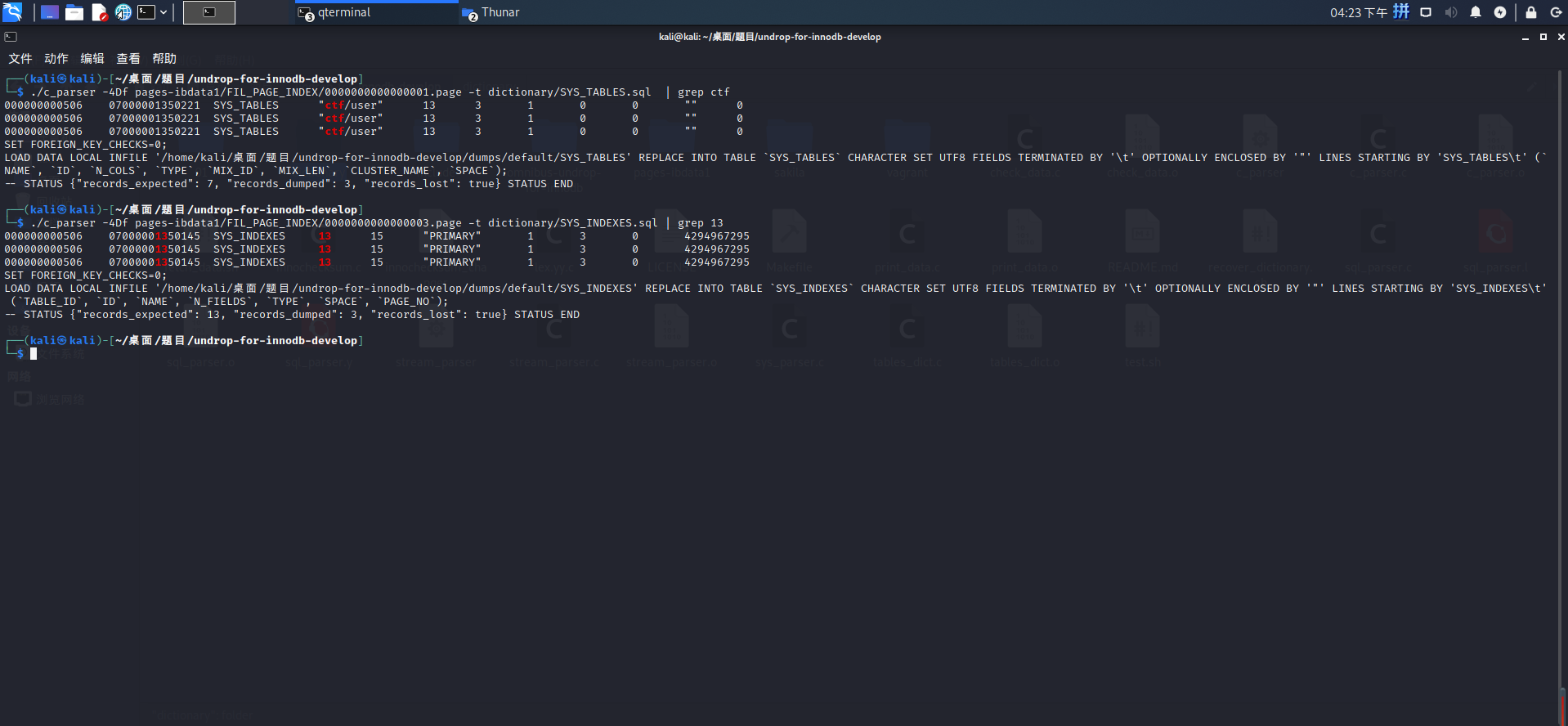Image resolution: width=1568 pixels, height=726 pixels.
Task: Click the first 'SET FOREIGN_KEY_CHECKS=0;' line
Action: [86, 145]
